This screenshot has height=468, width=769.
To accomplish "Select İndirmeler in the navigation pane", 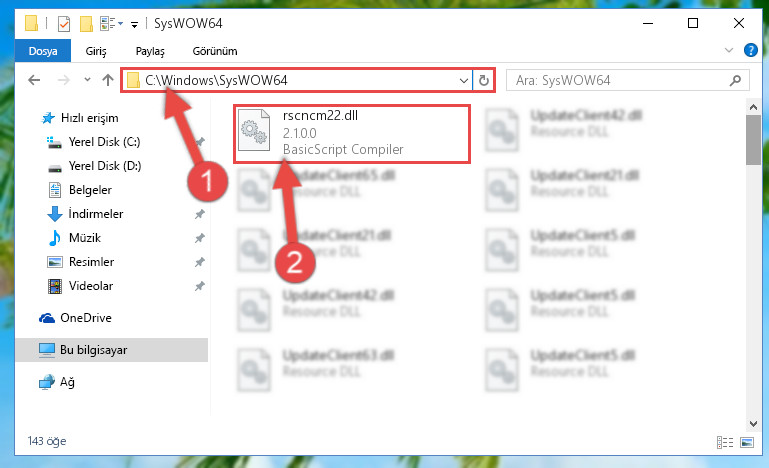I will click(96, 214).
